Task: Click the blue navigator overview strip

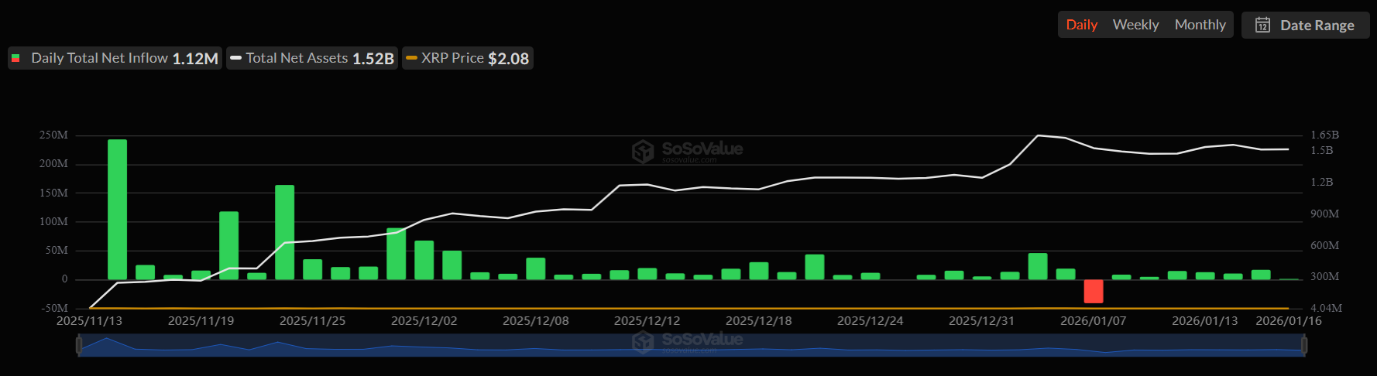Action: tap(691, 345)
